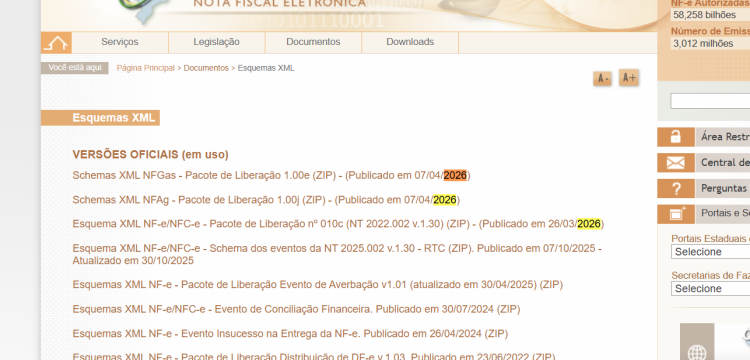750x360 pixels.
Task: Click the Portais e Serviços window icon
Action: point(676,214)
